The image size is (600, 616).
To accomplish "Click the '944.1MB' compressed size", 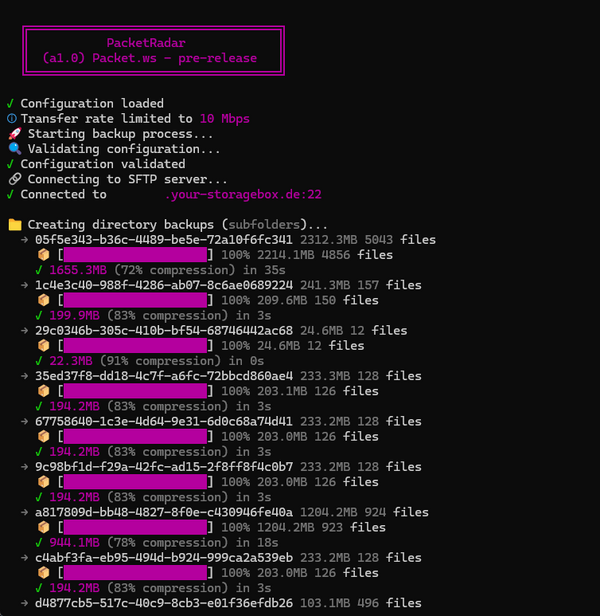I will (74, 543).
